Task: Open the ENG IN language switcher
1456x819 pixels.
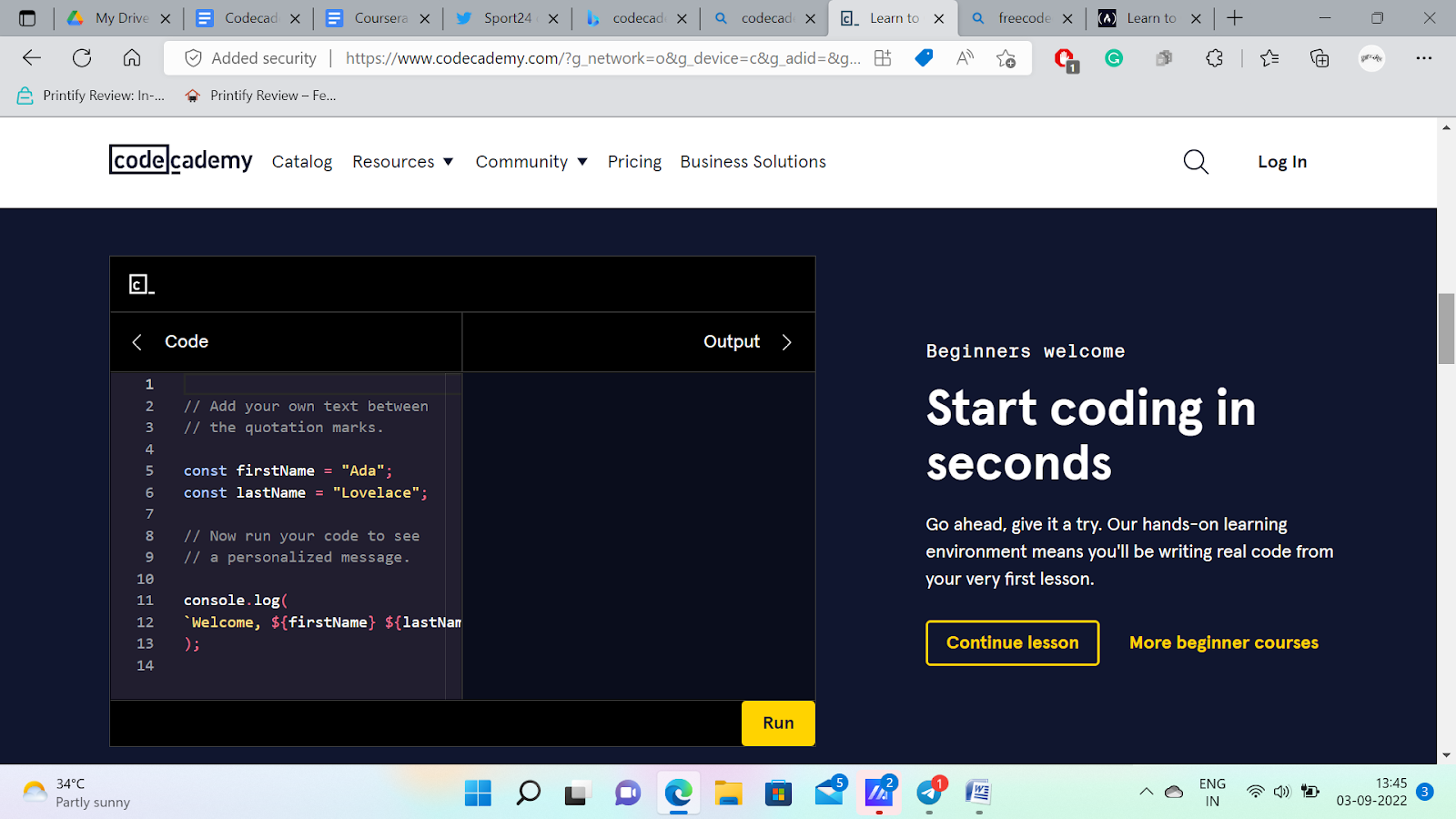Action: [1212, 793]
